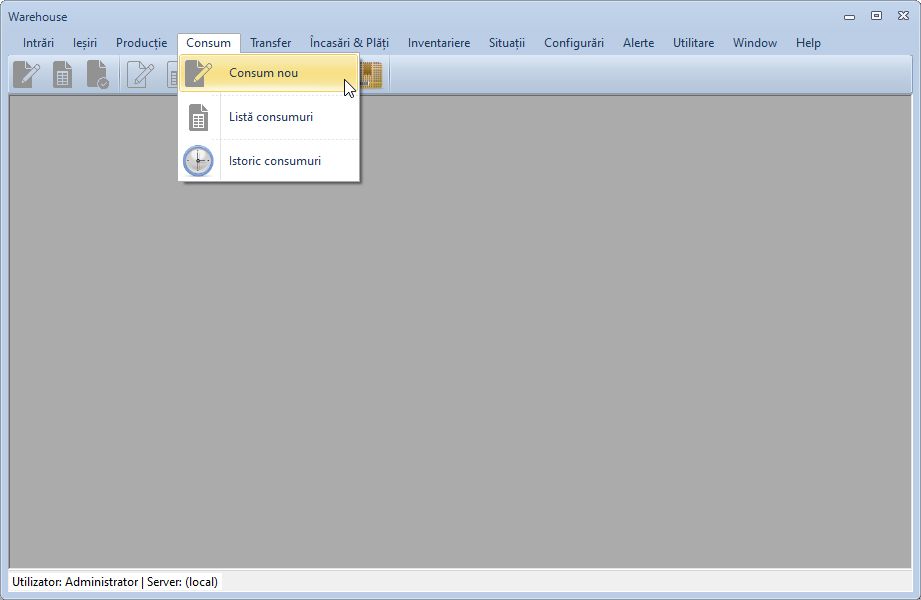The image size is (921, 600).
Task: Choose Listă consumuri from the dropdown
Action: (x=270, y=117)
